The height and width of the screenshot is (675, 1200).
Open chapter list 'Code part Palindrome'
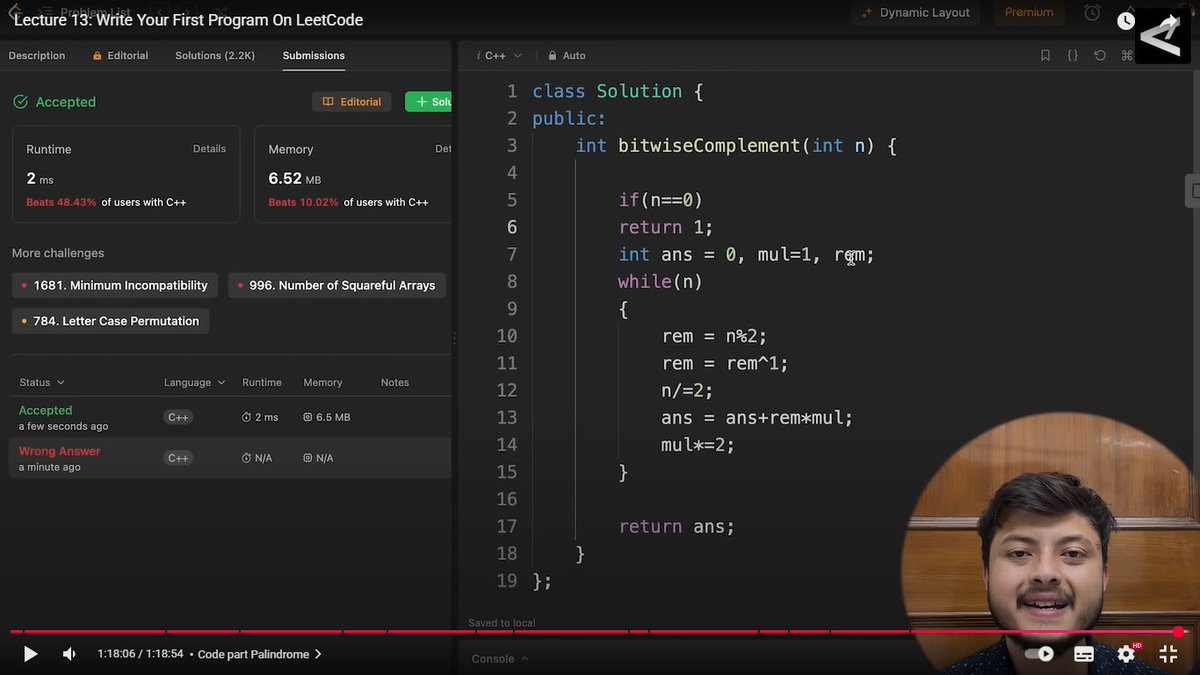(260, 654)
